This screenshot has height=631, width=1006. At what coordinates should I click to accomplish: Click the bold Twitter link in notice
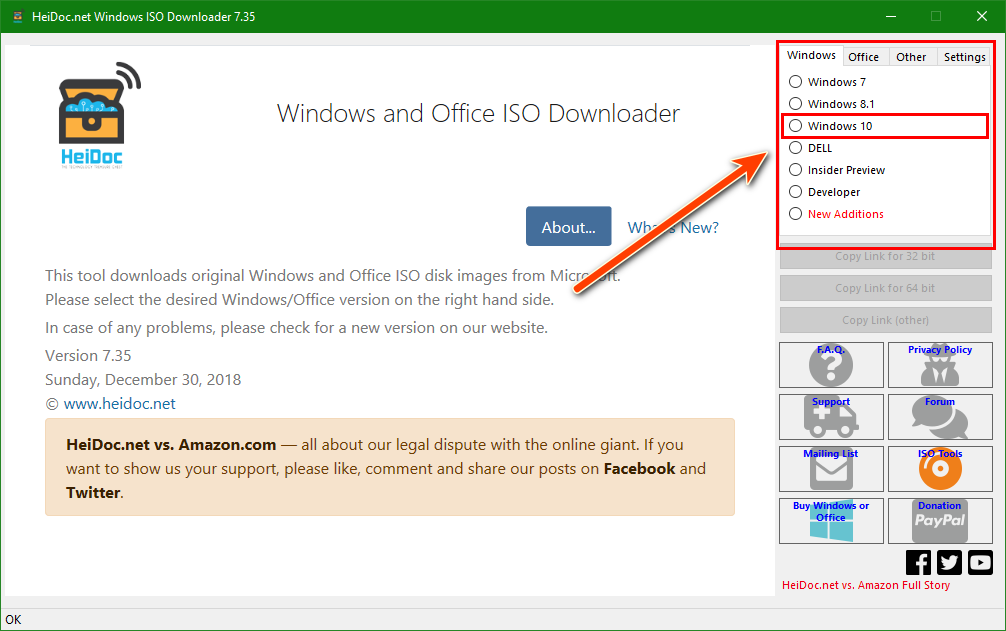coord(94,492)
